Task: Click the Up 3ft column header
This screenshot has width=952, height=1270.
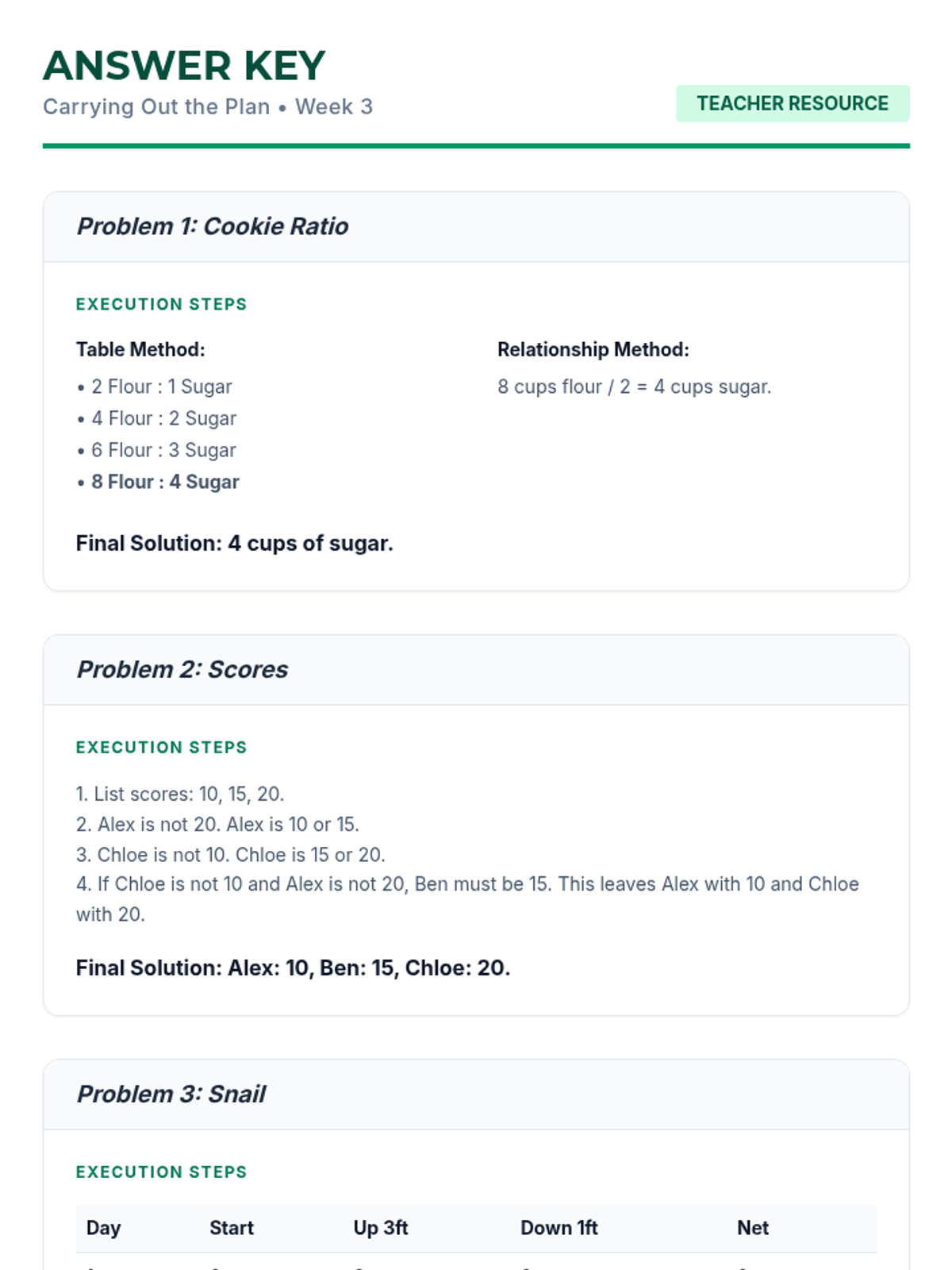Action: (x=380, y=1228)
